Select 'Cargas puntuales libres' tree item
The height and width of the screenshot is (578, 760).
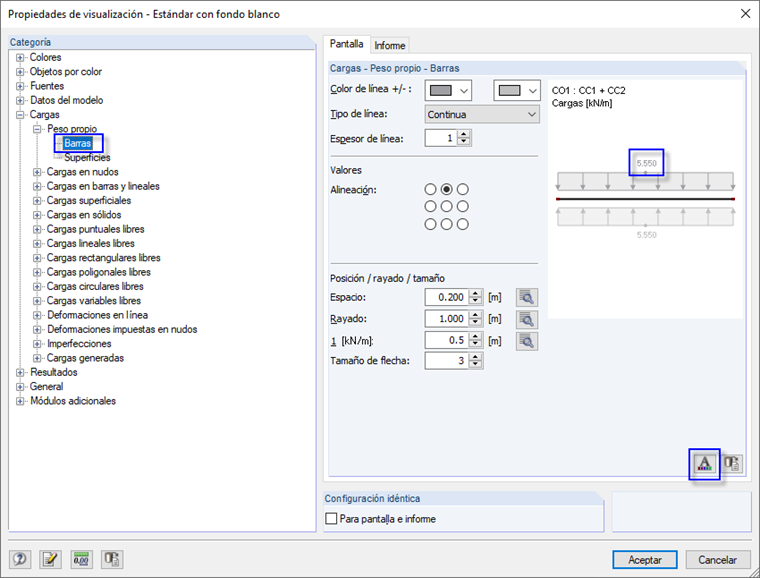95,229
